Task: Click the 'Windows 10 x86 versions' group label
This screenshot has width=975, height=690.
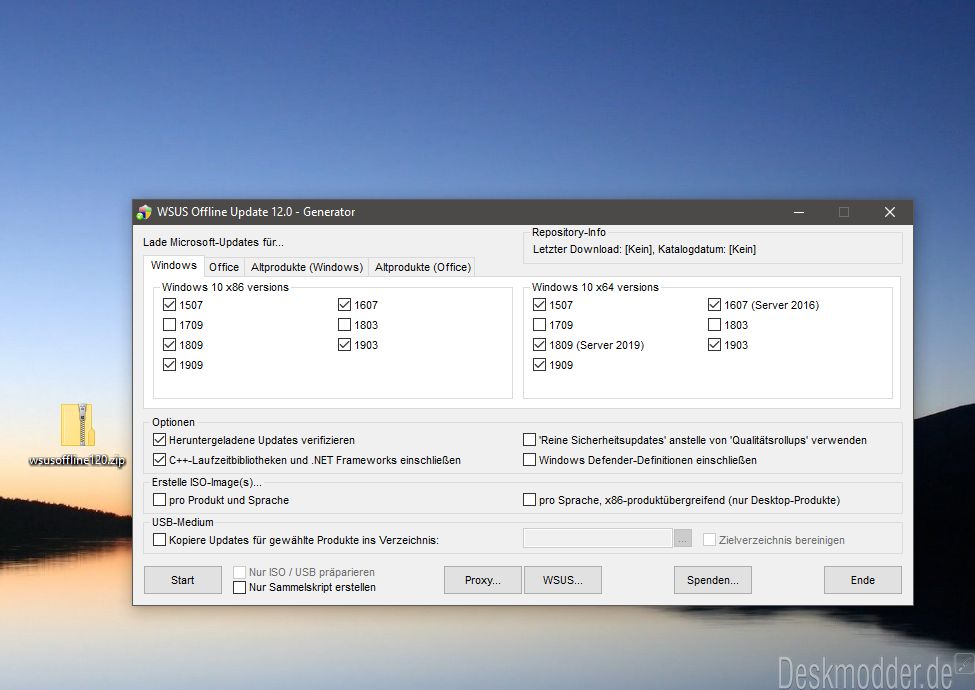Action: point(225,287)
